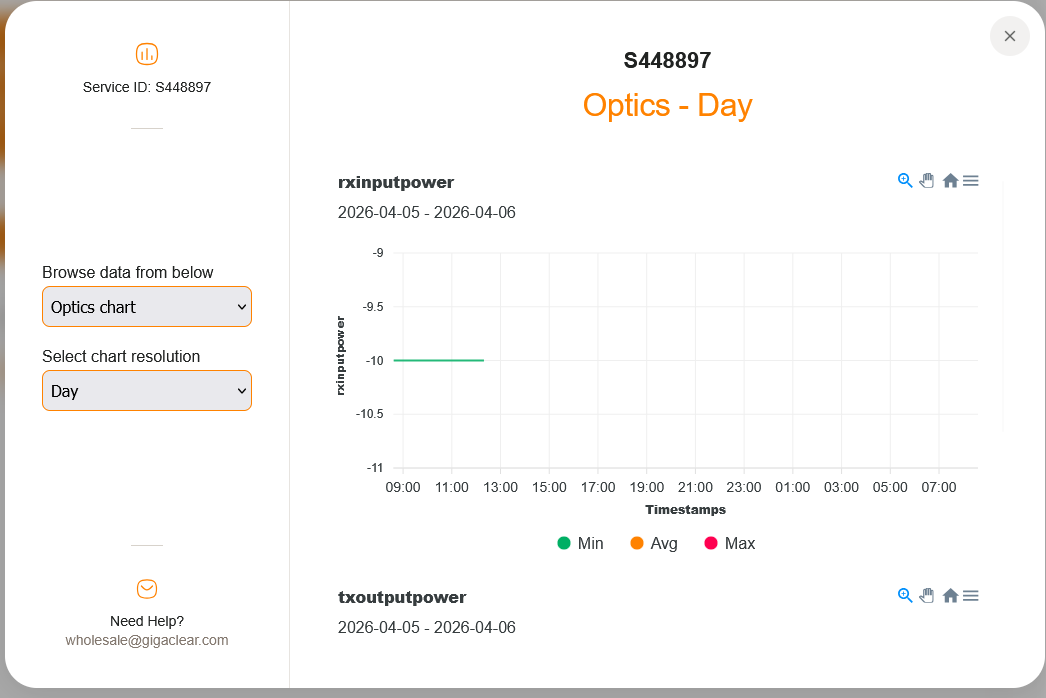Screen dimensions: 1046x698
Task: Open the wholesale@gigaclear.com email link
Action: pyautogui.click(x=147, y=640)
